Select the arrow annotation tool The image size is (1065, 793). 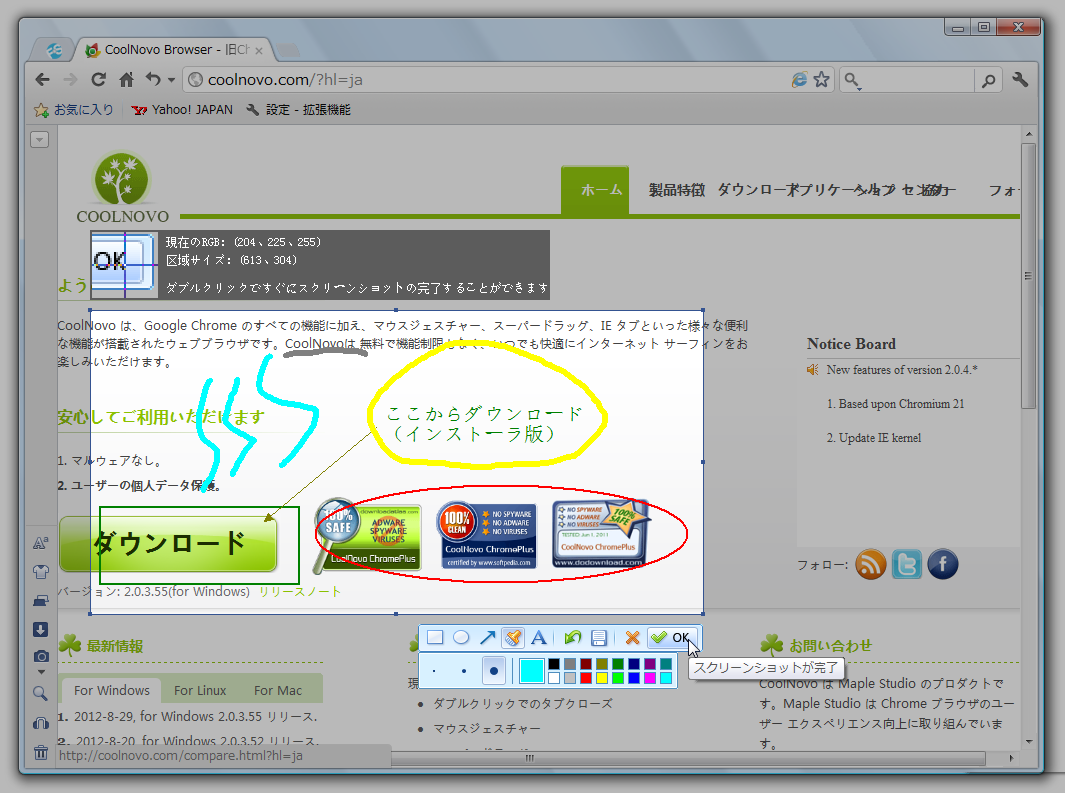[488, 638]
